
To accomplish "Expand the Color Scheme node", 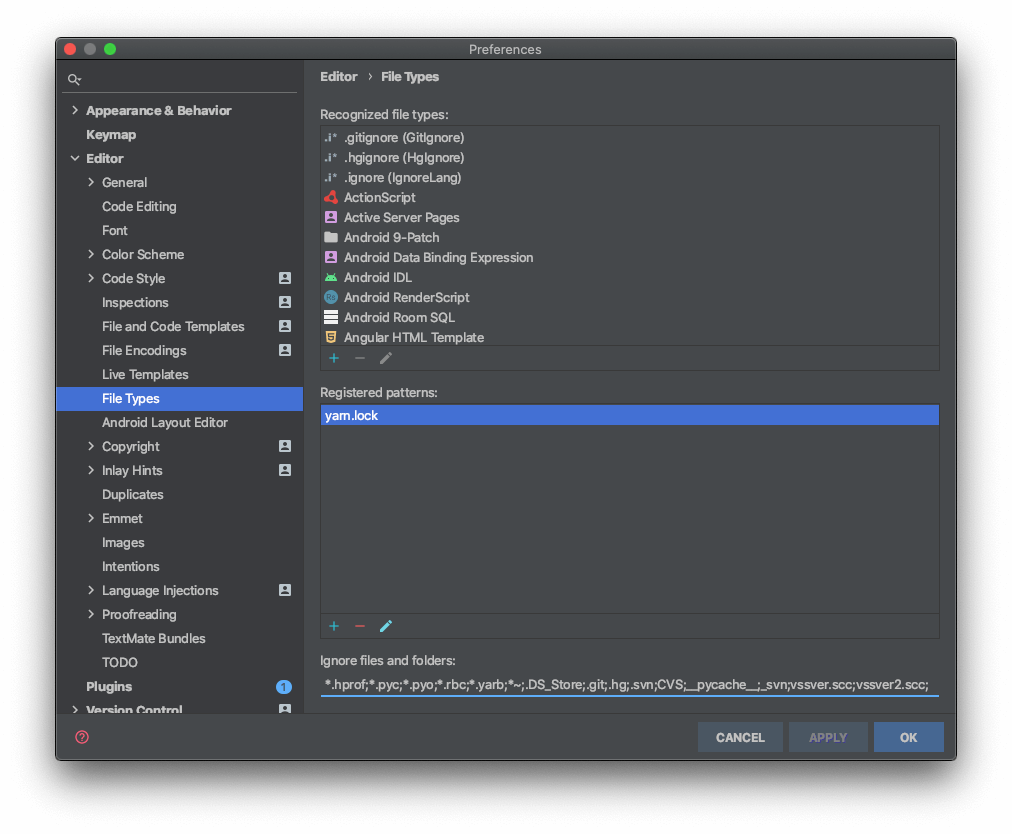I will pos(91,254).
